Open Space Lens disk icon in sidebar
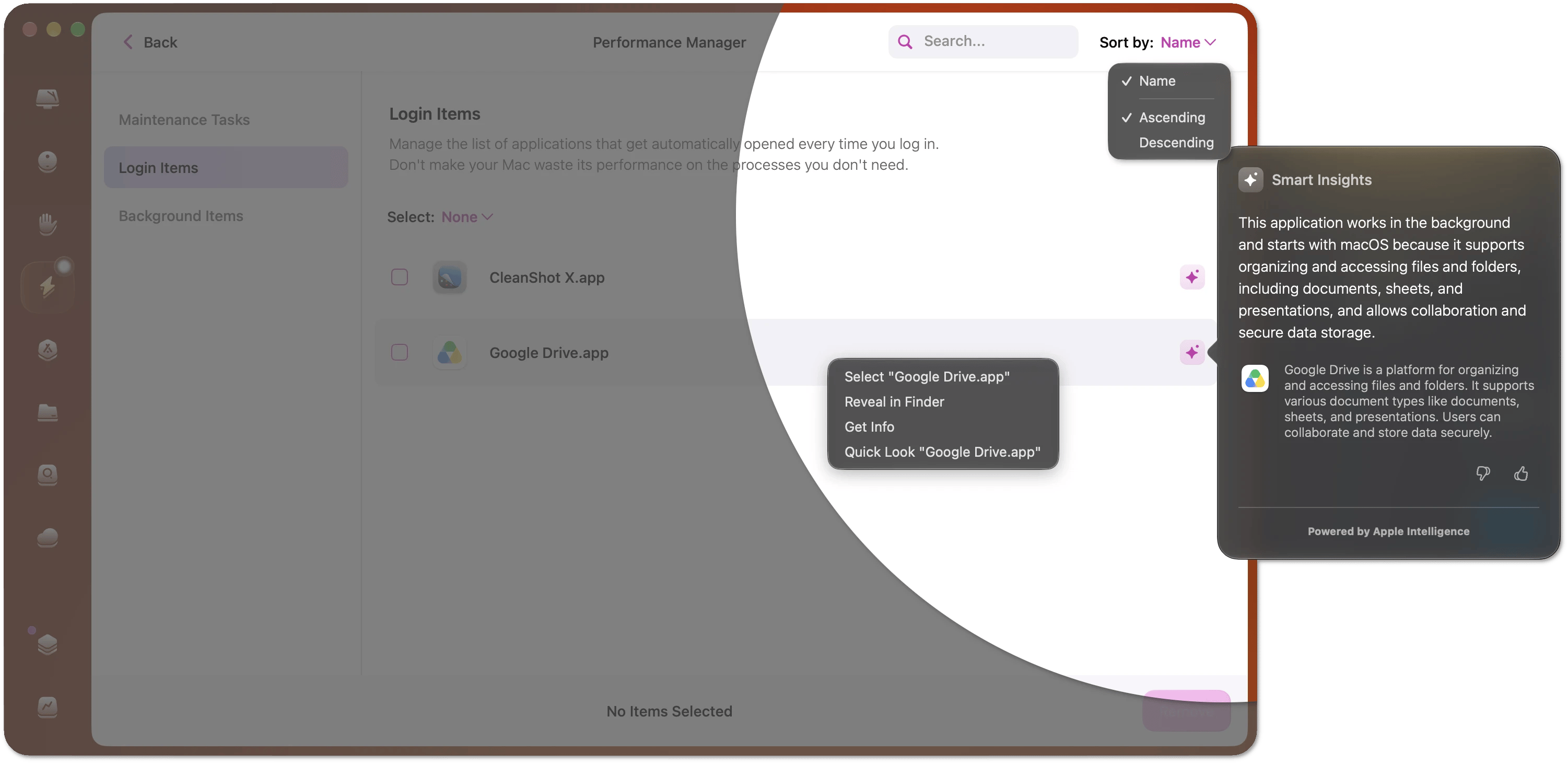Viewport: 1568px width, 763px height. (48, 475)
